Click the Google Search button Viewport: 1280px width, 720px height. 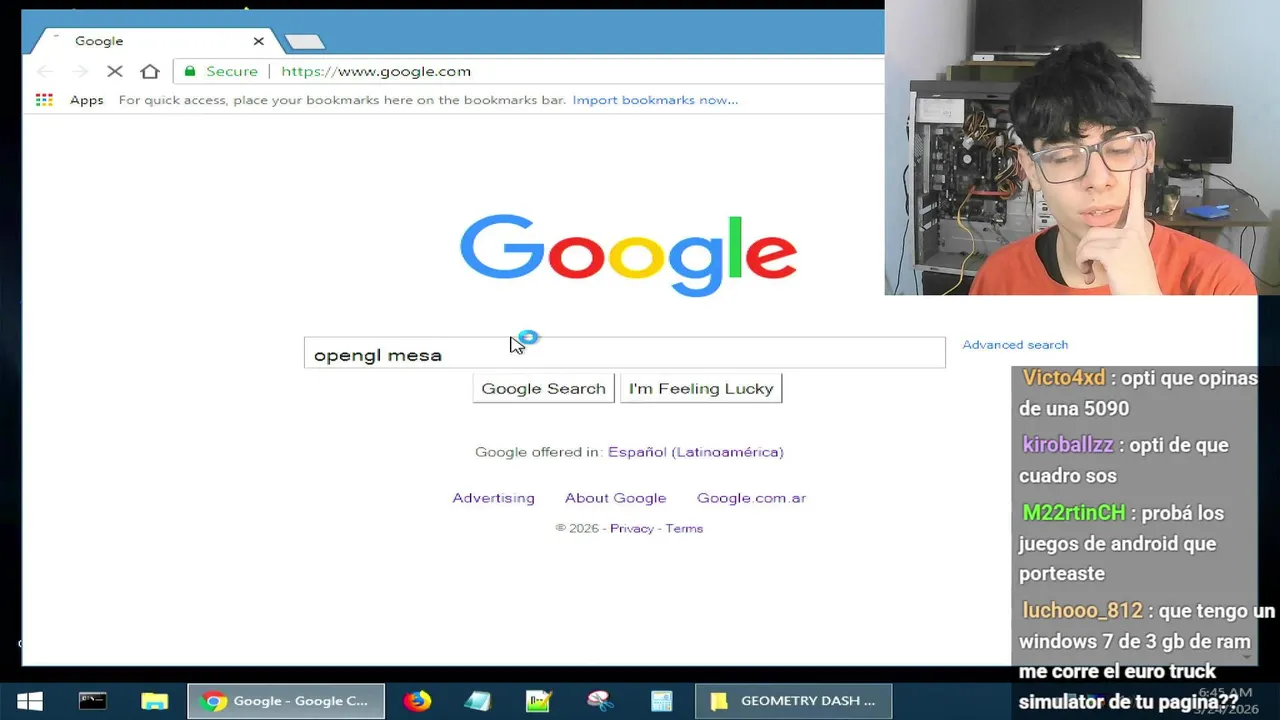coord(543,388)
